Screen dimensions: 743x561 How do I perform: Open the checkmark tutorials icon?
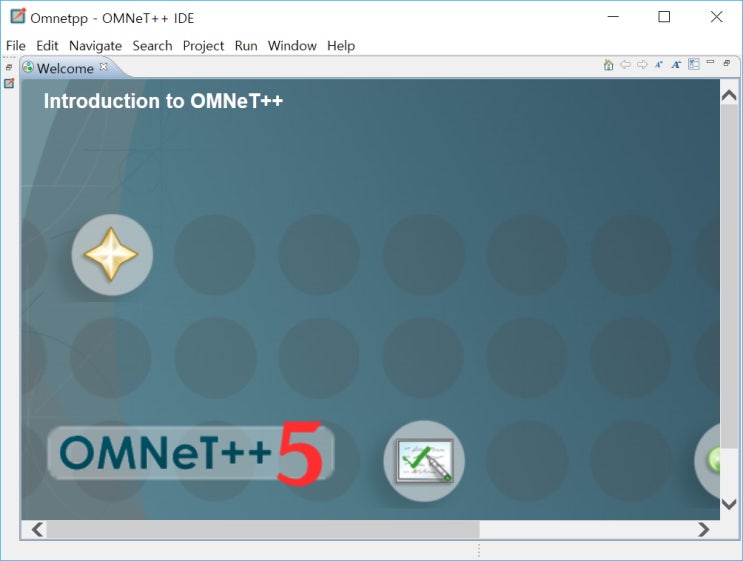pyautogui.click(x=424, y=461)
